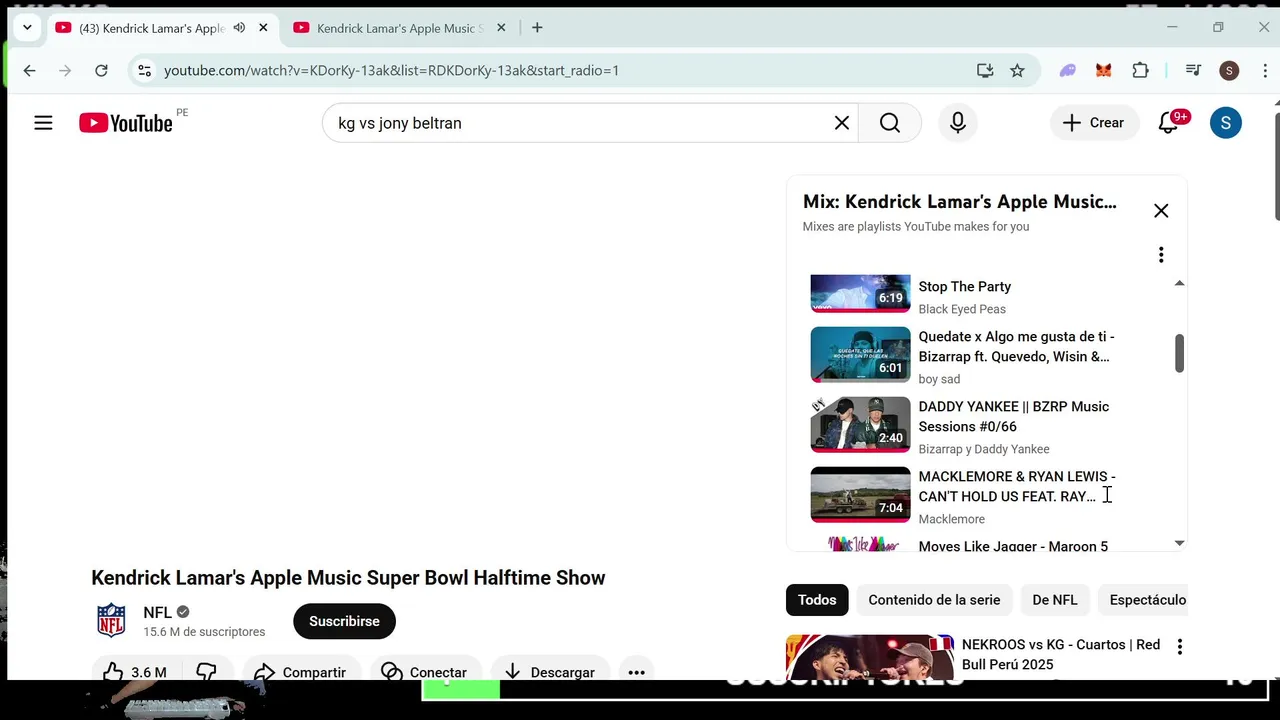Open the Mix playlist three-dot options
1280x720 pixels.
(x=1161, y=255)
